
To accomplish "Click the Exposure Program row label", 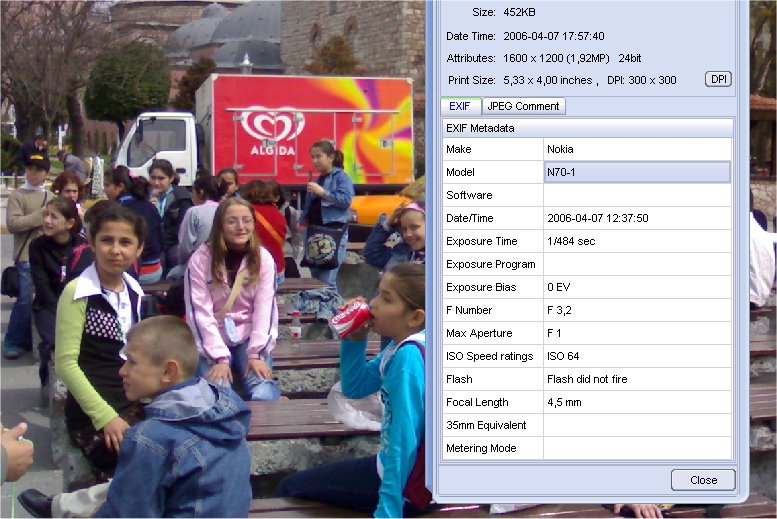I will [x=493, y=264].
